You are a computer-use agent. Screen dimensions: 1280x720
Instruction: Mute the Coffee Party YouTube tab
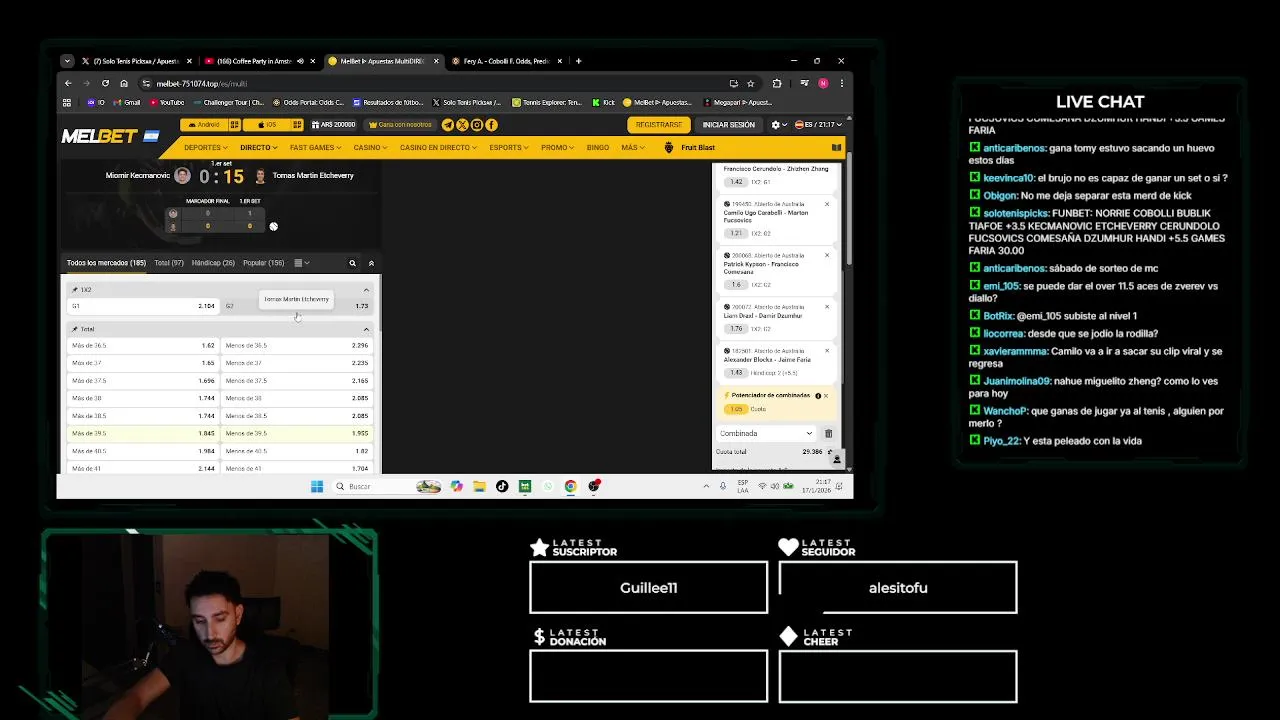300,61
